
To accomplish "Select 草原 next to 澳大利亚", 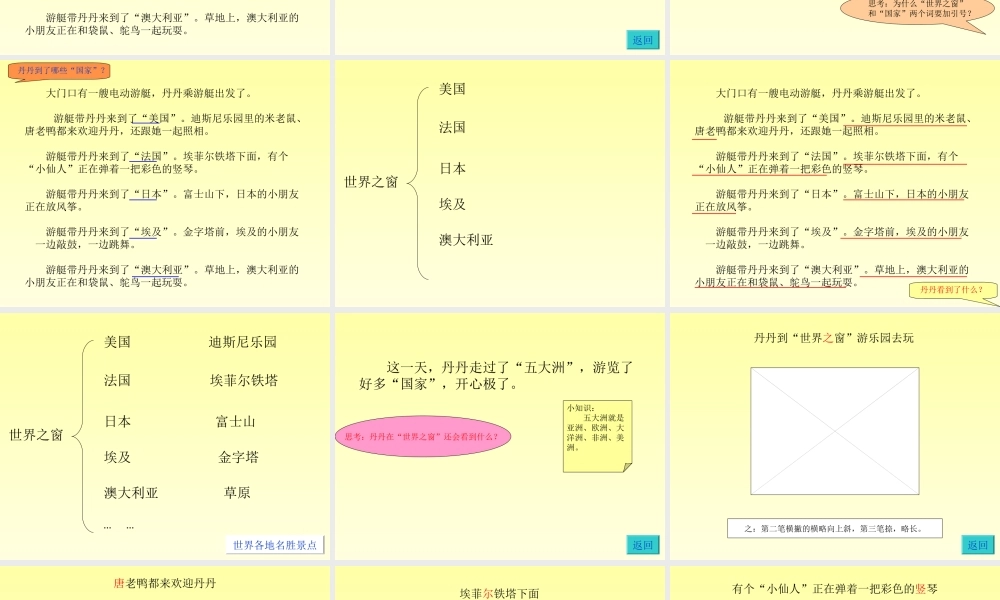I will 237,493.
